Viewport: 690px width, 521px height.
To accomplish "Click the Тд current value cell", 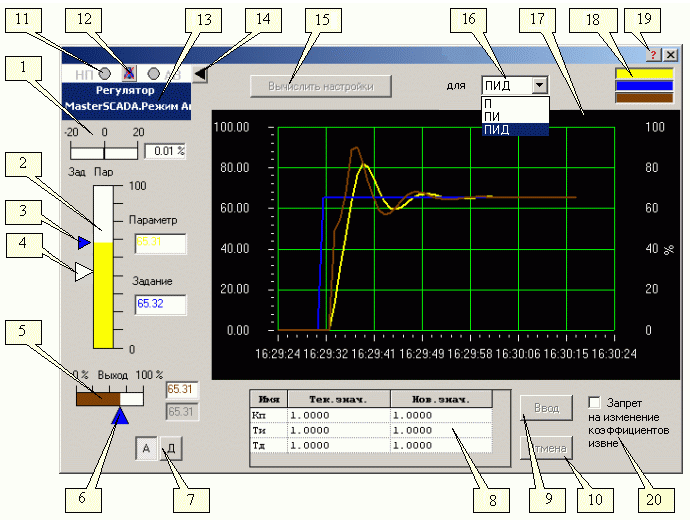I will click(338, 445).
